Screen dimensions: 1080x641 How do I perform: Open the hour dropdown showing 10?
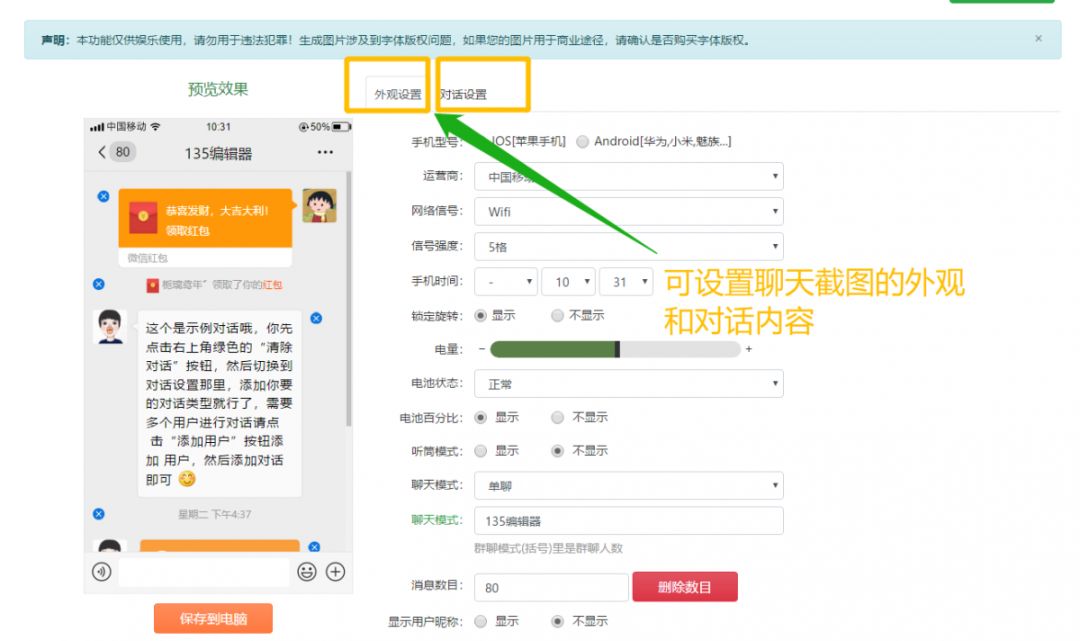(568, 282)
